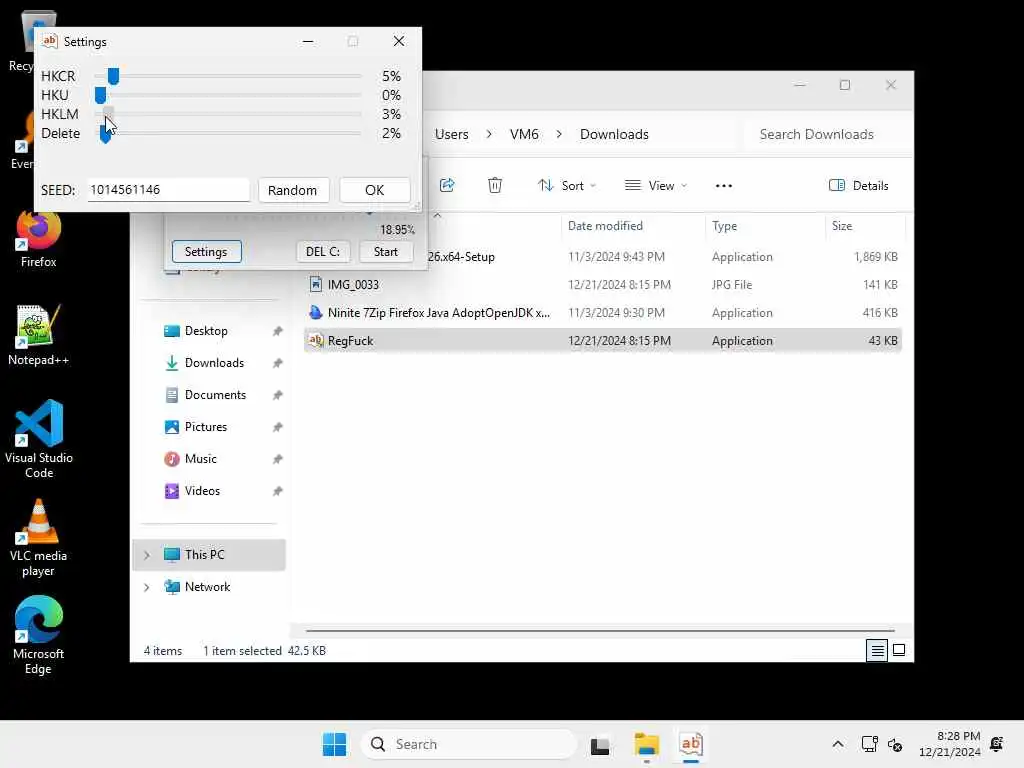Click the IMG_0033 JPG file icon
Viewport: 1024px width, 768px height.
(x=316, y=285)
